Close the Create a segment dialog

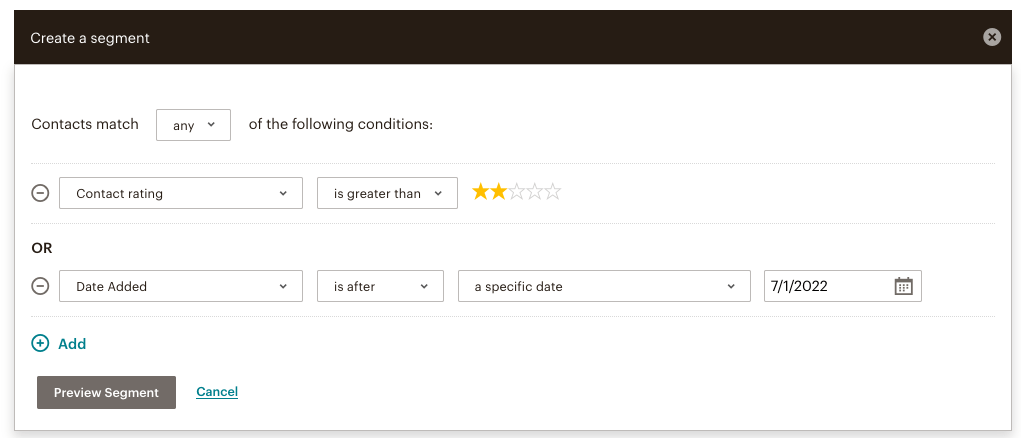[x=992, y=38]
